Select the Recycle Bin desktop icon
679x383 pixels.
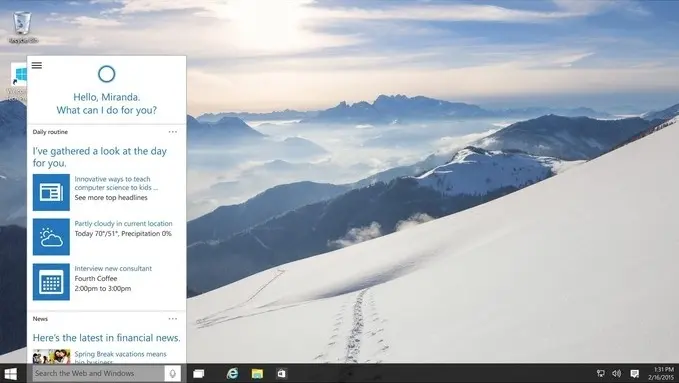coord(23,27)
